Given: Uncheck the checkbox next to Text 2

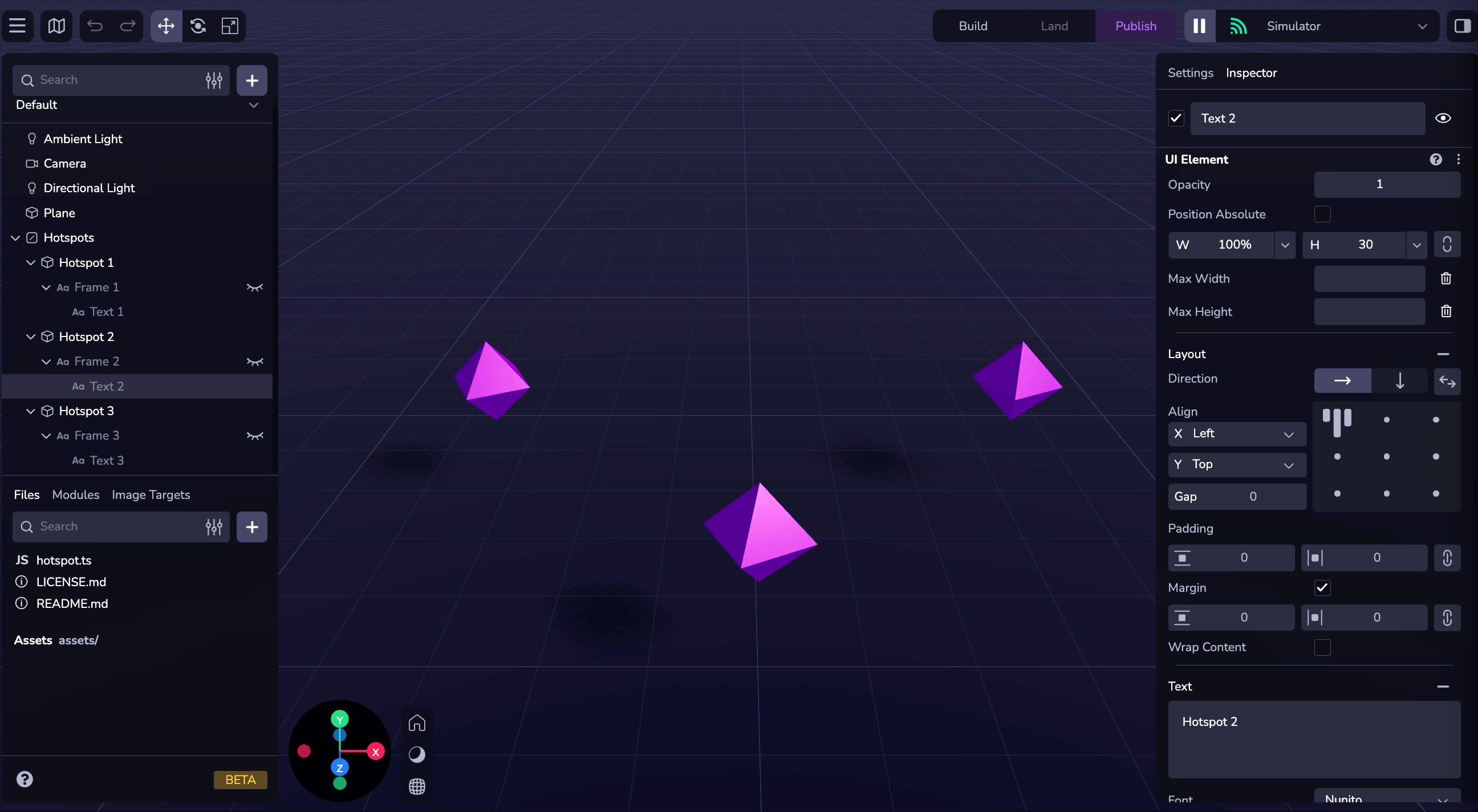Looking at the screenshot, I should (1176, 118).
